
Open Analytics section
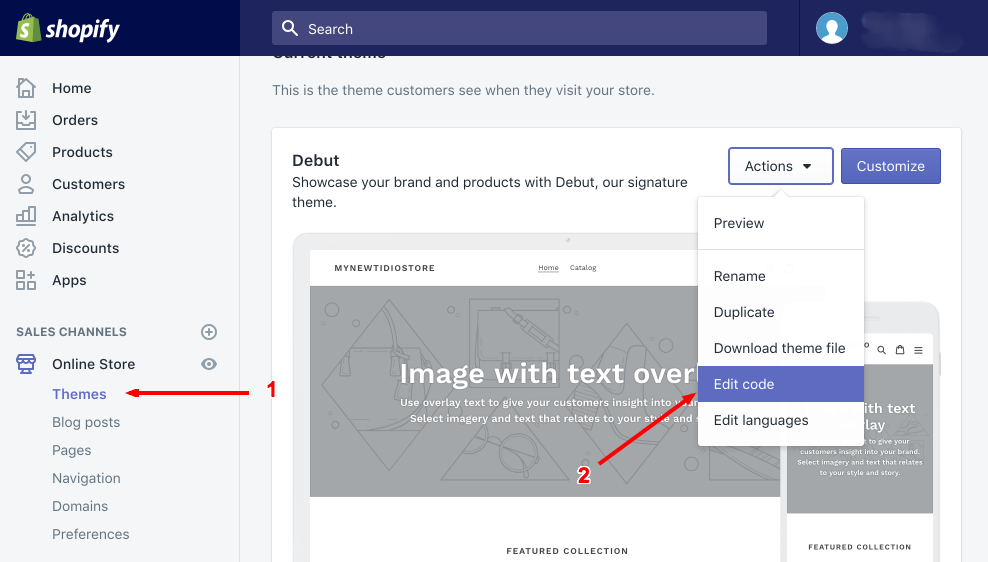(x=83, y=217)
